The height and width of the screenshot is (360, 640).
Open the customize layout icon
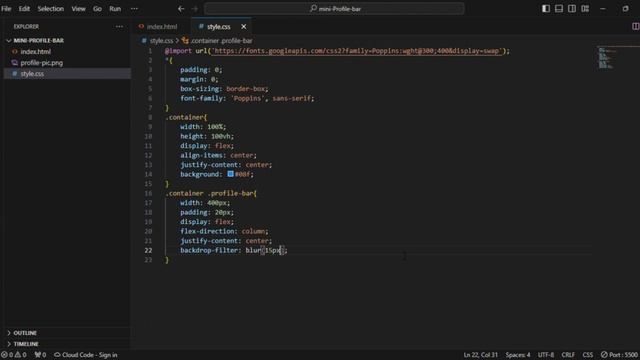tap(585, 9)
